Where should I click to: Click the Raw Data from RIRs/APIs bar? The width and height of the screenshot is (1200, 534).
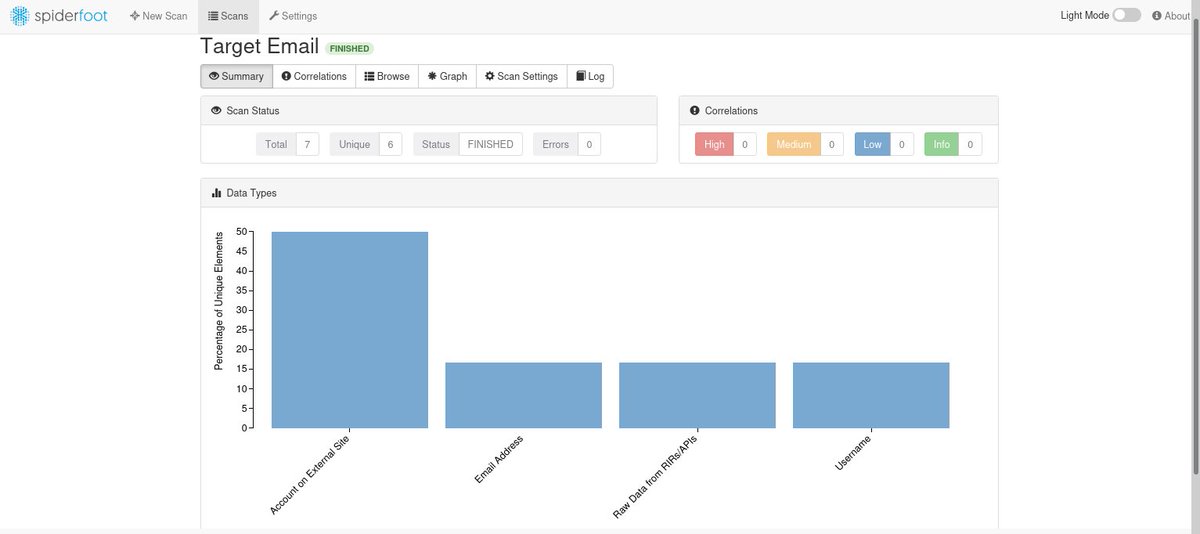697,395
